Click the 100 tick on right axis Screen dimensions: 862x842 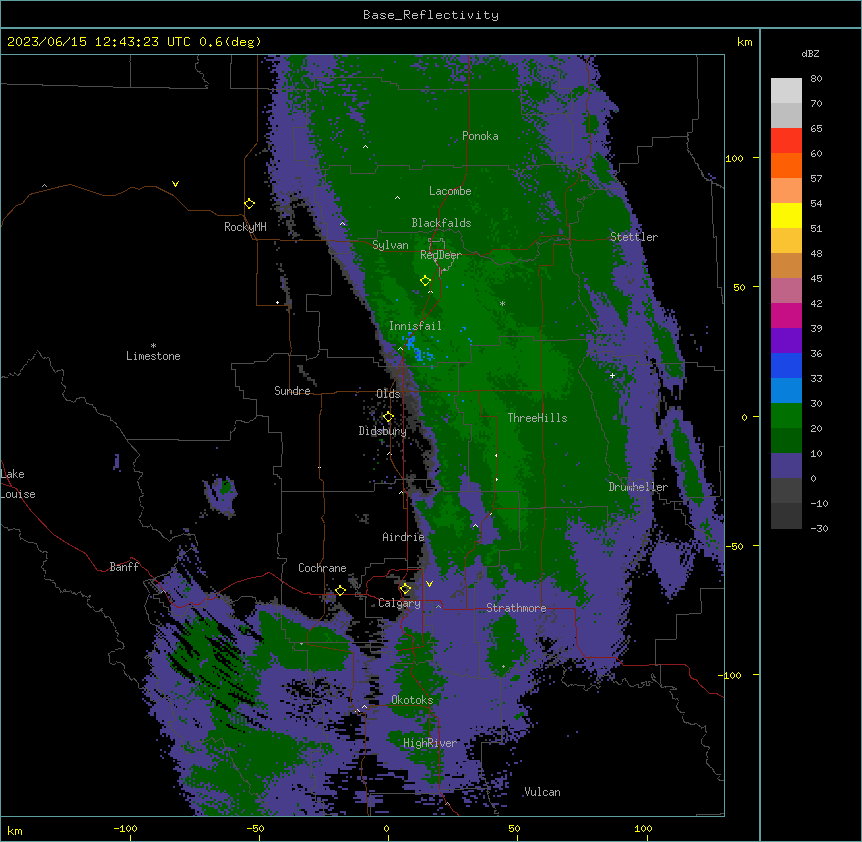coord(734,158)
